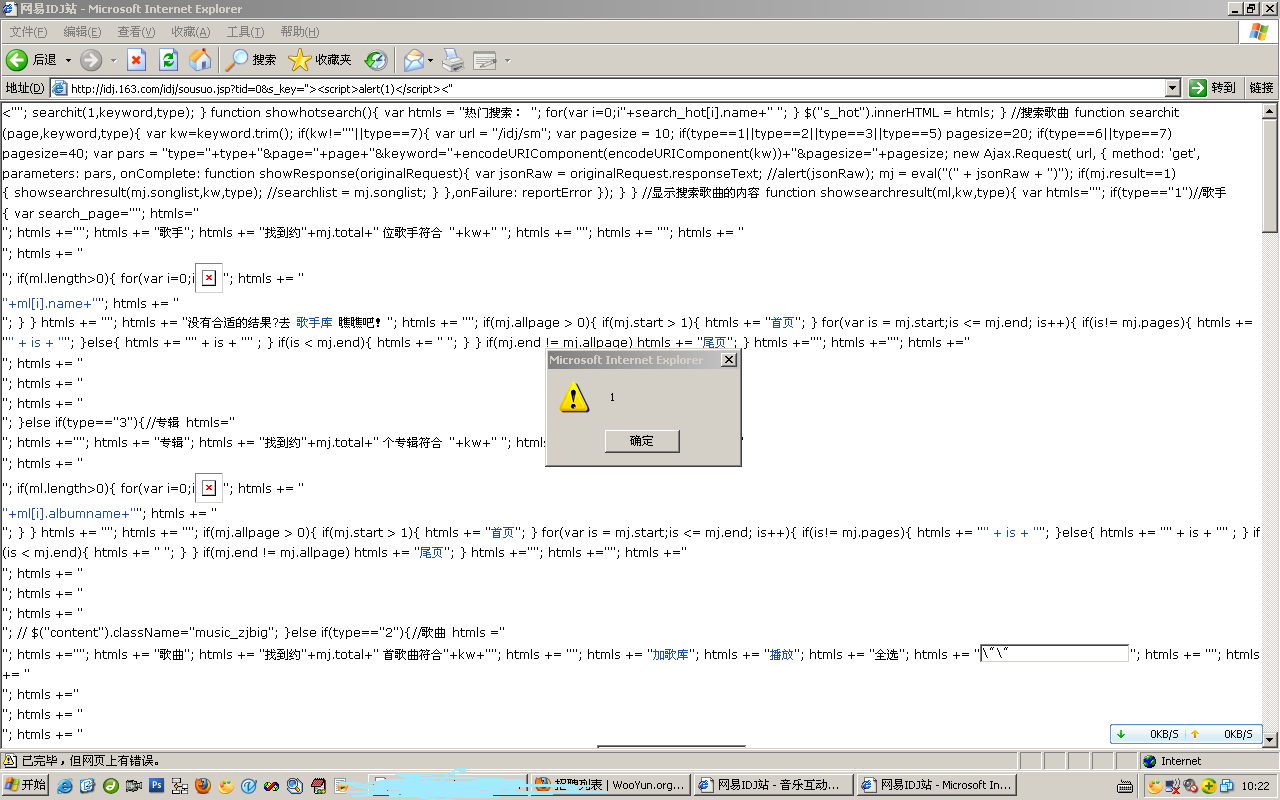Click the broken image near albumname
This screenshot has height=800, width=1280.
208,488
